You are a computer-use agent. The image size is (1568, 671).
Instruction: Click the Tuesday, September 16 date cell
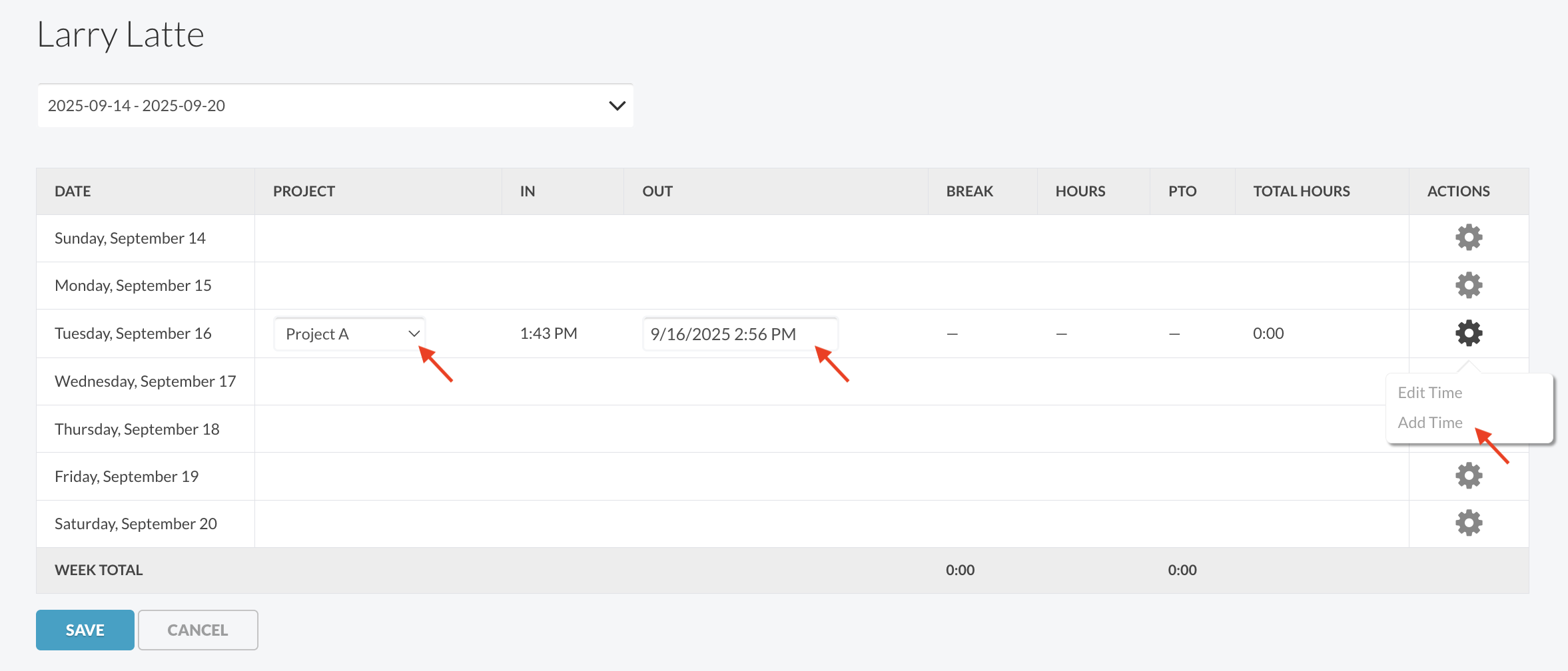tap(133, 334)
